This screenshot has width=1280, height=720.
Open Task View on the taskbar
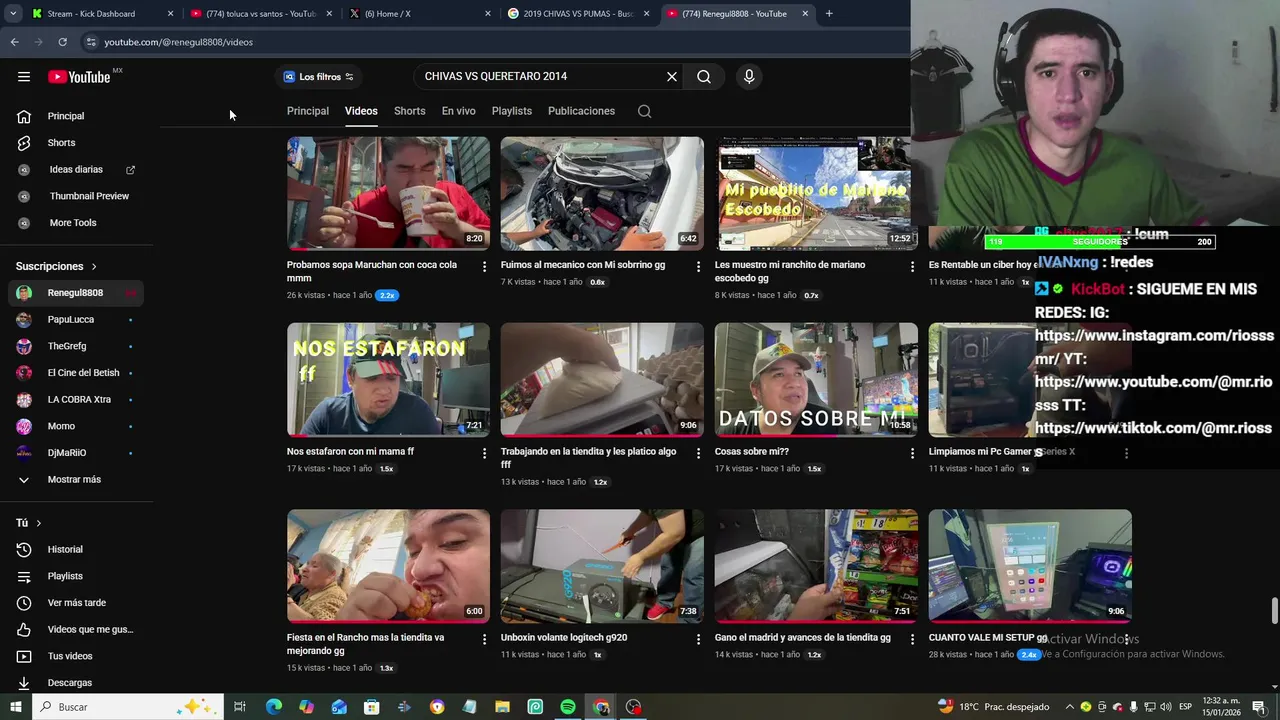240,707
